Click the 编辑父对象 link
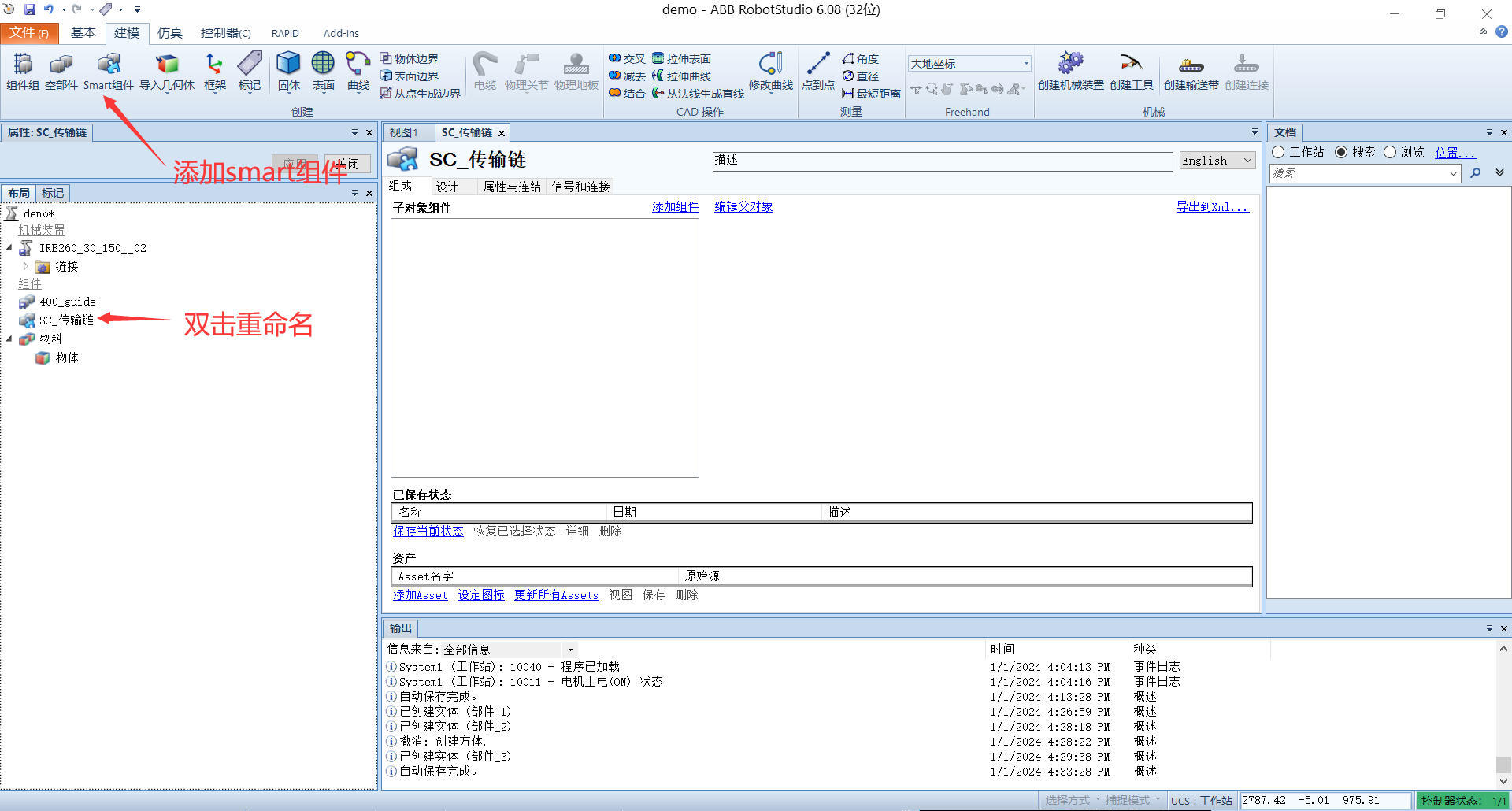The image size is (1512, 811). [743, 207]
